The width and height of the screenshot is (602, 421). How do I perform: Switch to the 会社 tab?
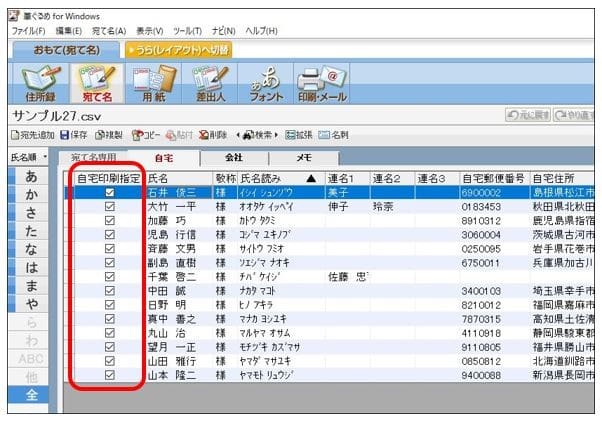point(233,158)
